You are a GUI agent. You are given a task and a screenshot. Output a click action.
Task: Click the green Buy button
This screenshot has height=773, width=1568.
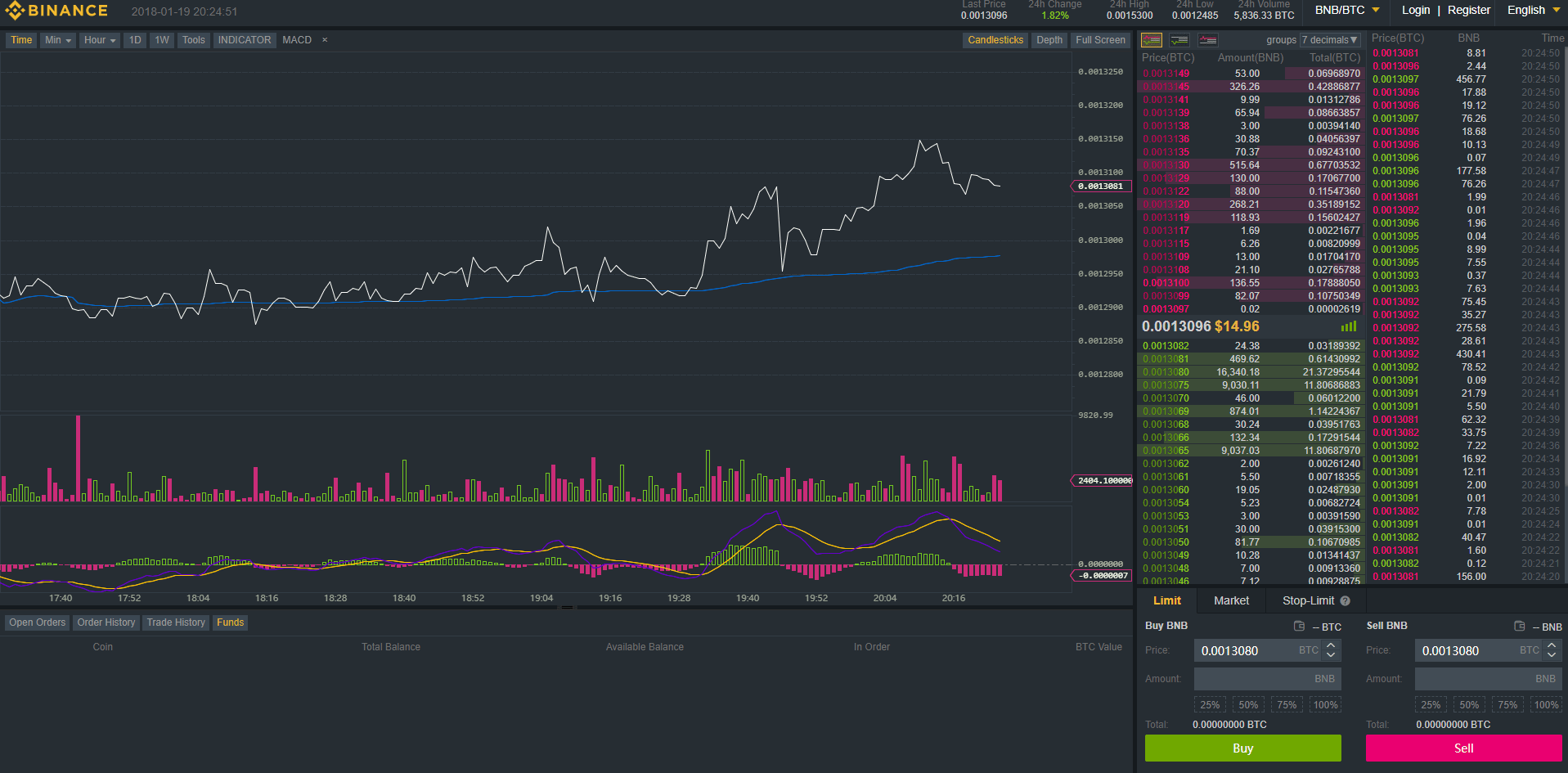point(1242,748)
